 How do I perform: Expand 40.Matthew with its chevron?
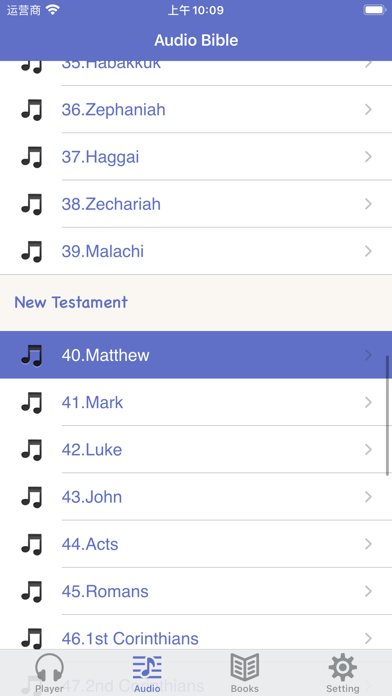(368, 355)
